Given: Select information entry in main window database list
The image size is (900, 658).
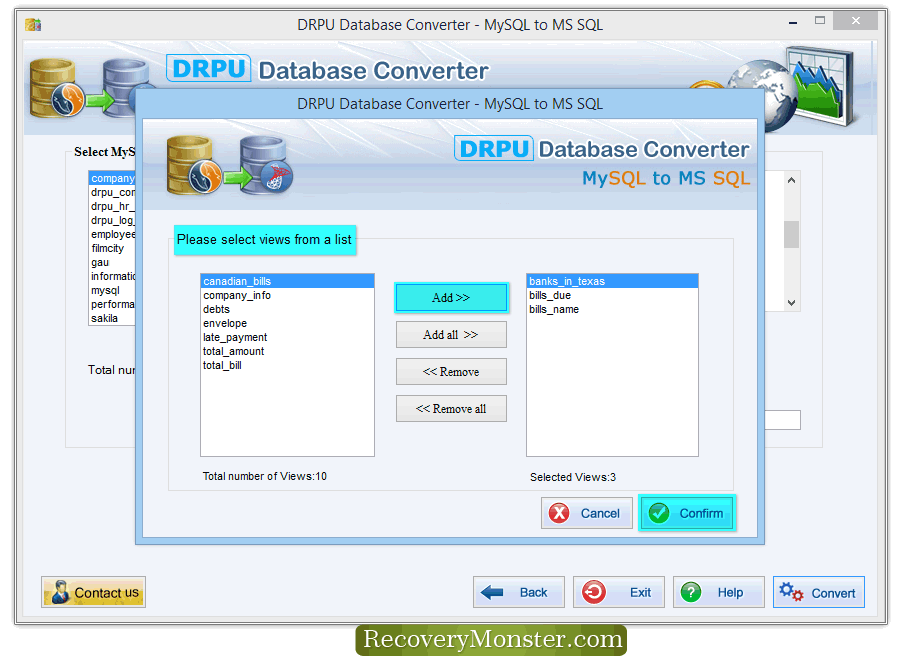Looking at the screenshot, I should point(112,276).
